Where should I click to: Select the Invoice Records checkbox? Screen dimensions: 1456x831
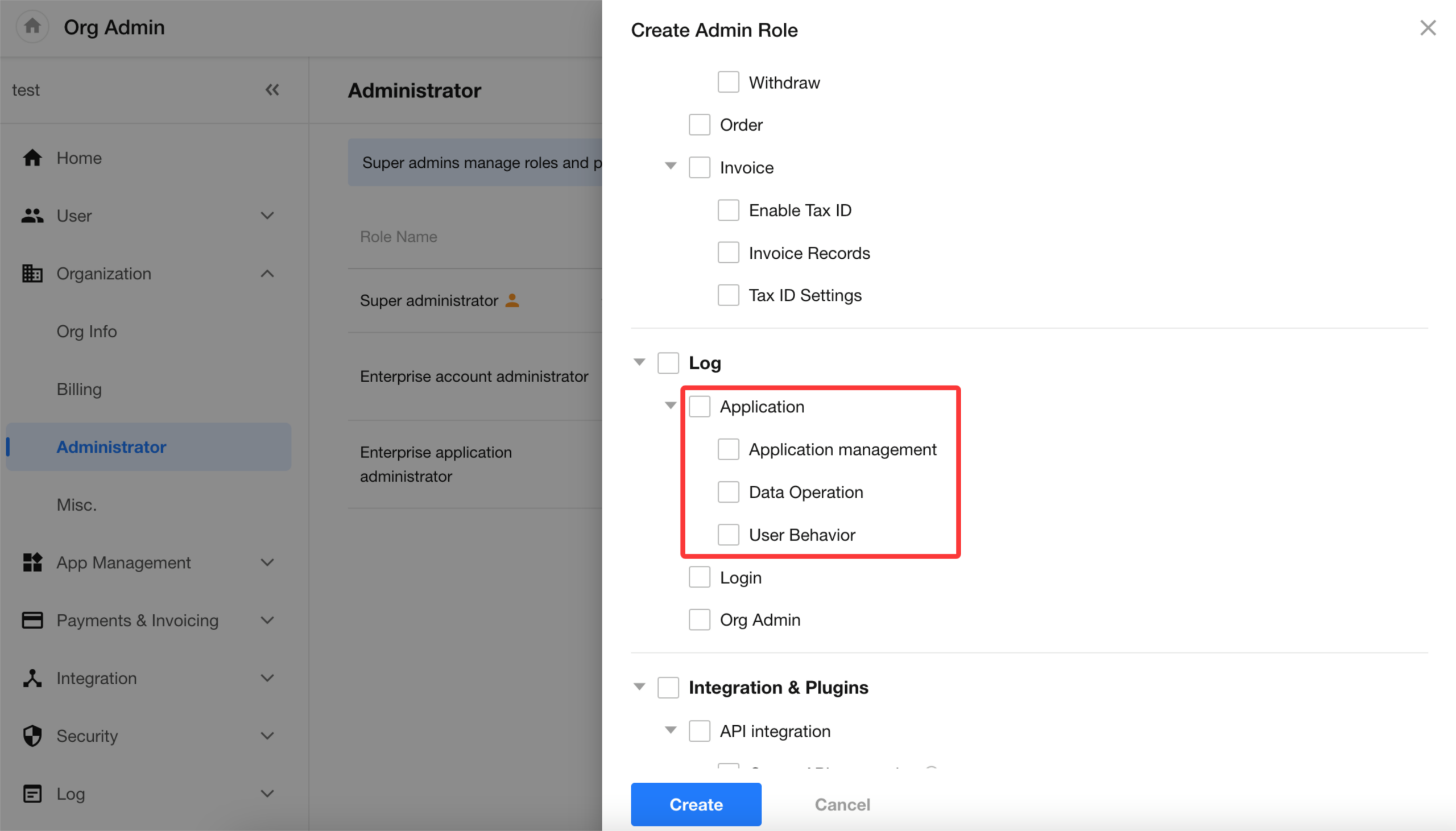pyautogui.click(x=728, y=253)
